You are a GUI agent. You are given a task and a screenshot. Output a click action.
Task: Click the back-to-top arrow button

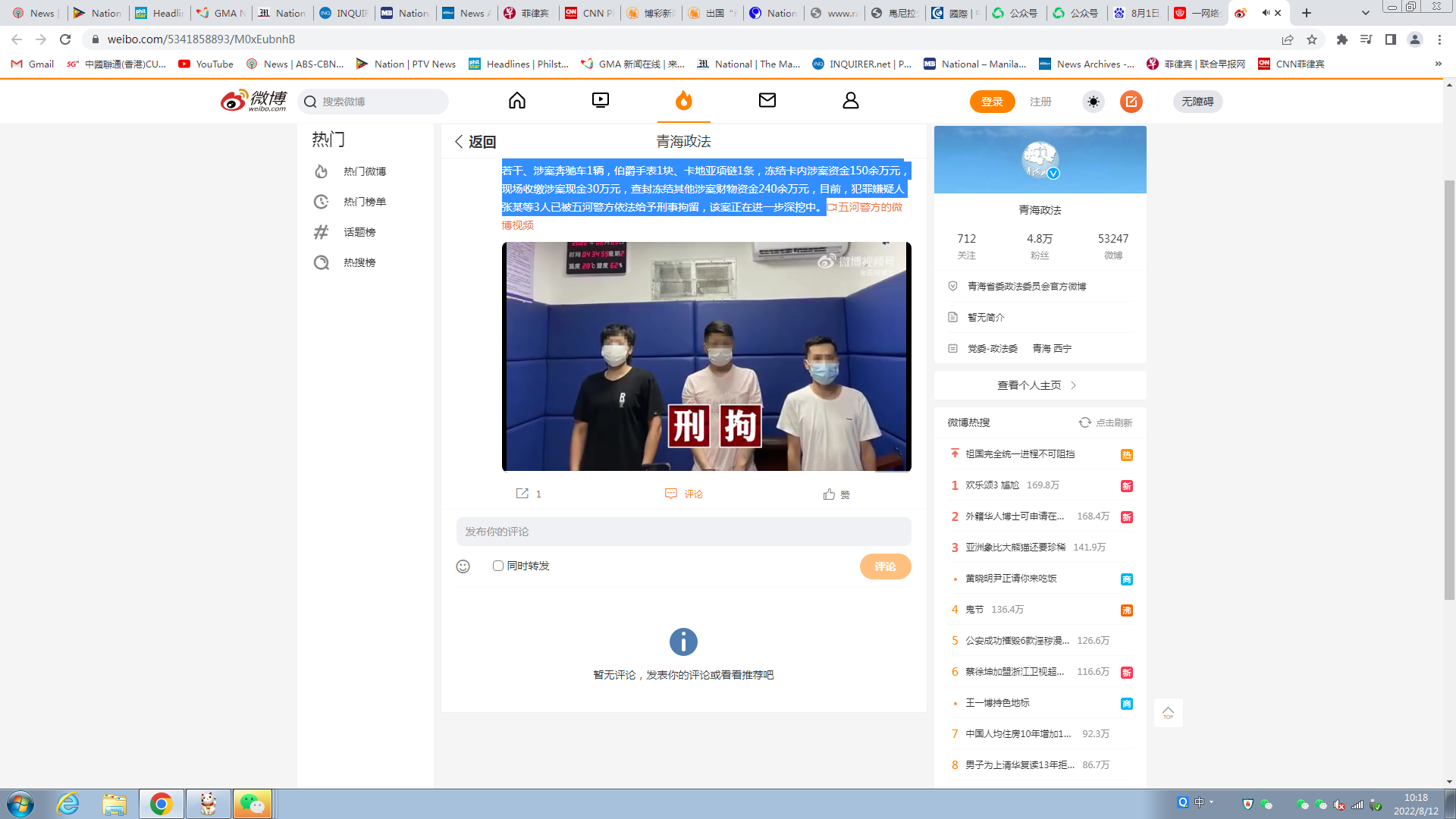[x=1169, y=713]
